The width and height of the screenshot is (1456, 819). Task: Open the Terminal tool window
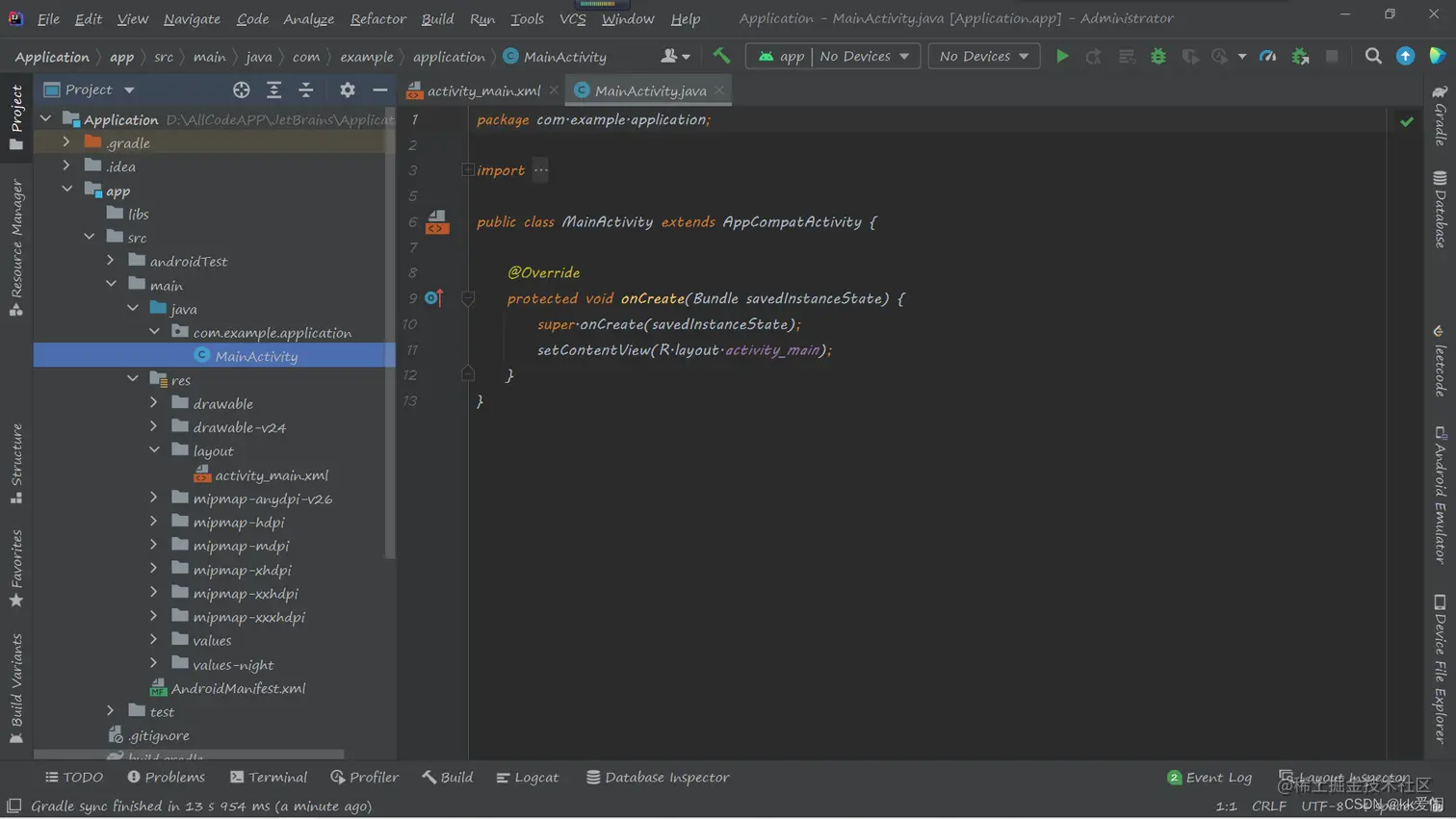point(269,778)
